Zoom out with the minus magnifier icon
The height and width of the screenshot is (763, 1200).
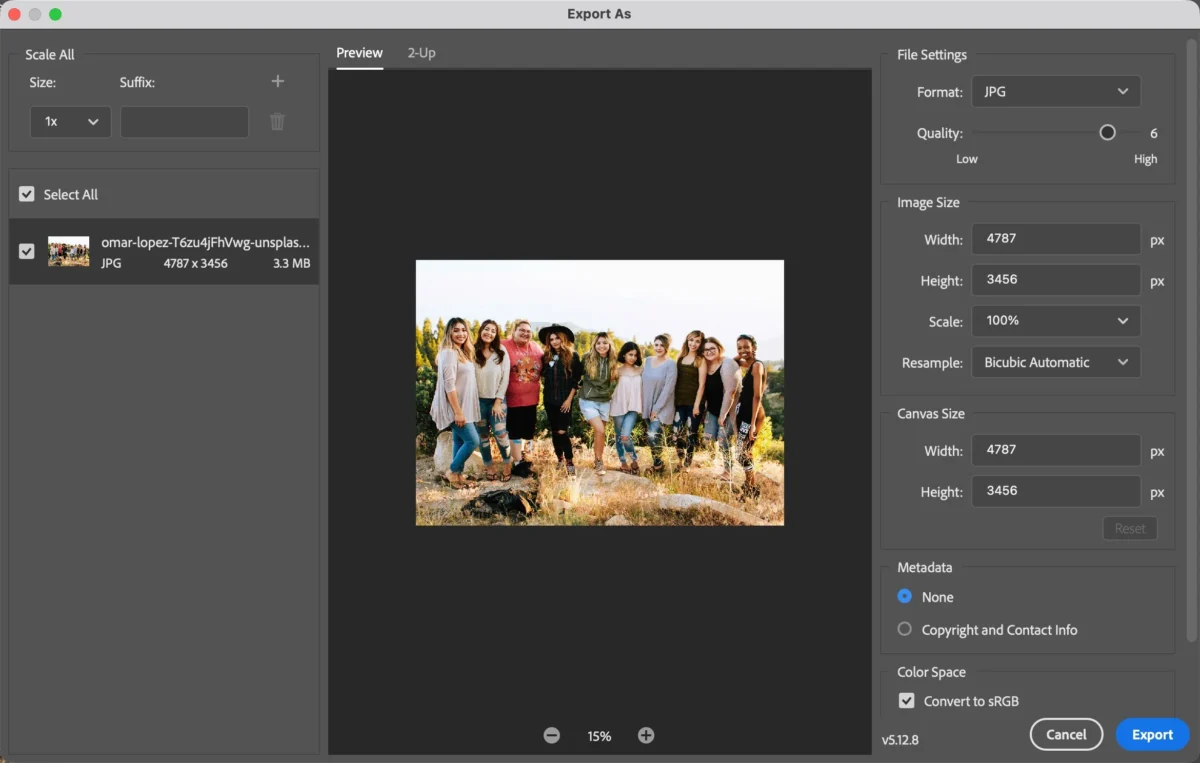(x=552, y=736)
